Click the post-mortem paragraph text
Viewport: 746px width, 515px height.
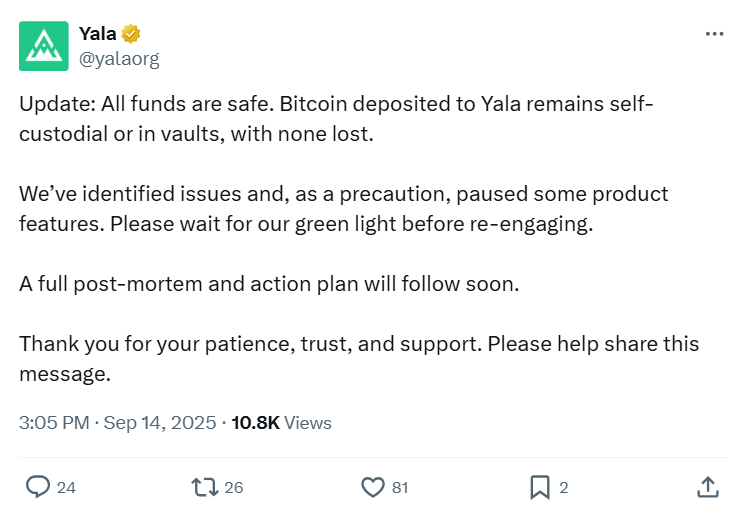tap(269, 283)
